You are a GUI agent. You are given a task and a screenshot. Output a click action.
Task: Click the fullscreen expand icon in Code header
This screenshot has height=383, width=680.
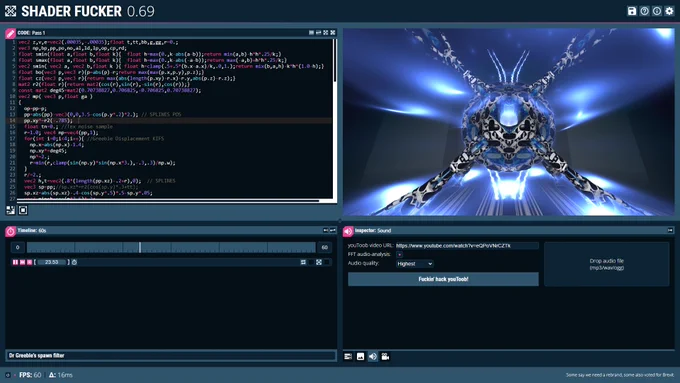(326, 33)
